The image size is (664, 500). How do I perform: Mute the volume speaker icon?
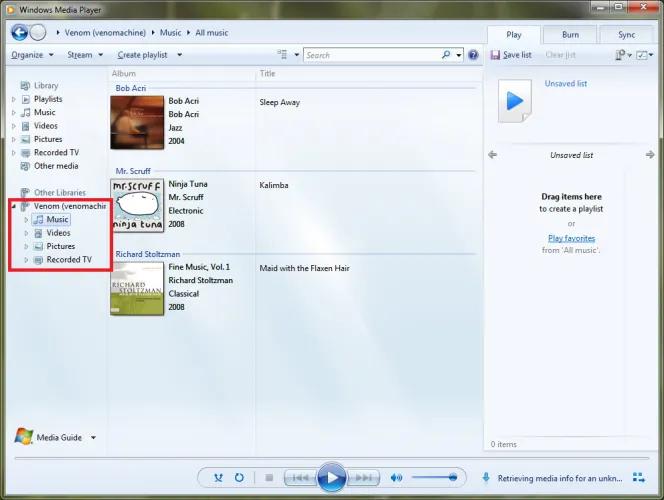[396, 478]
